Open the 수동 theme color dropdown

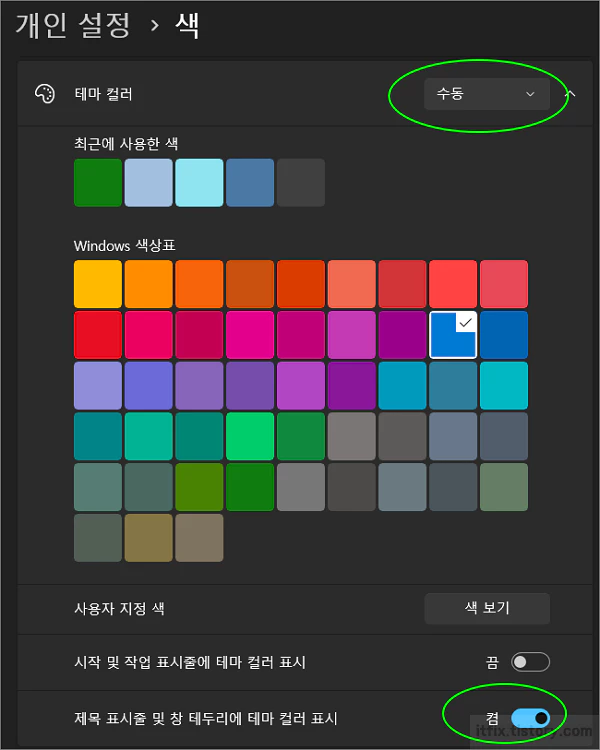tap(487, 94)
